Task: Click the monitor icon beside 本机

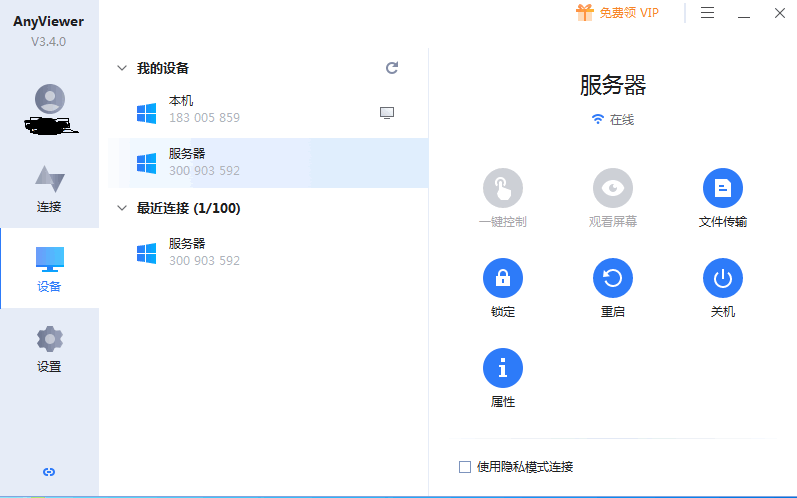Action: point(387,113)
